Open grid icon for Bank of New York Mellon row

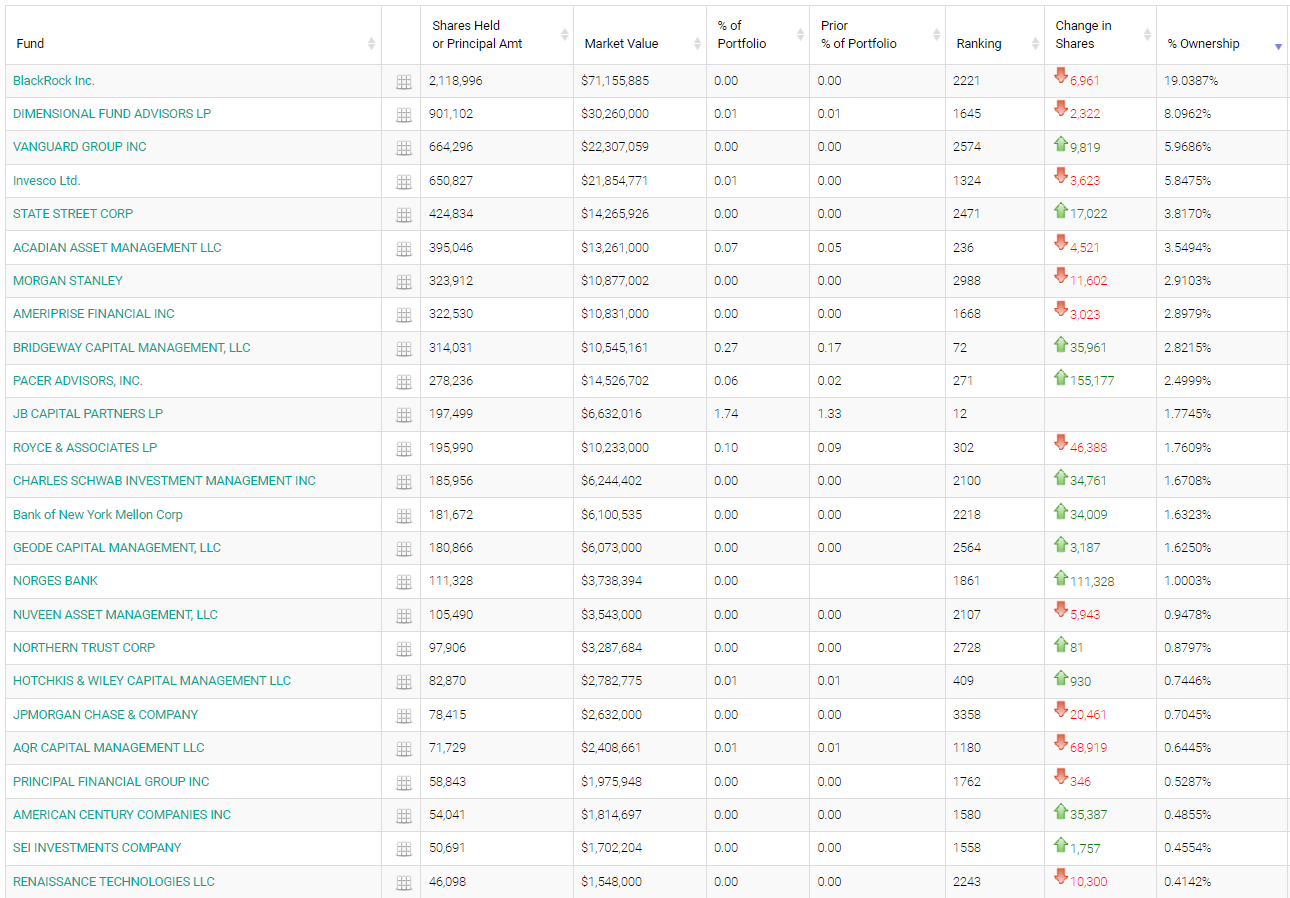coord(404,516)
